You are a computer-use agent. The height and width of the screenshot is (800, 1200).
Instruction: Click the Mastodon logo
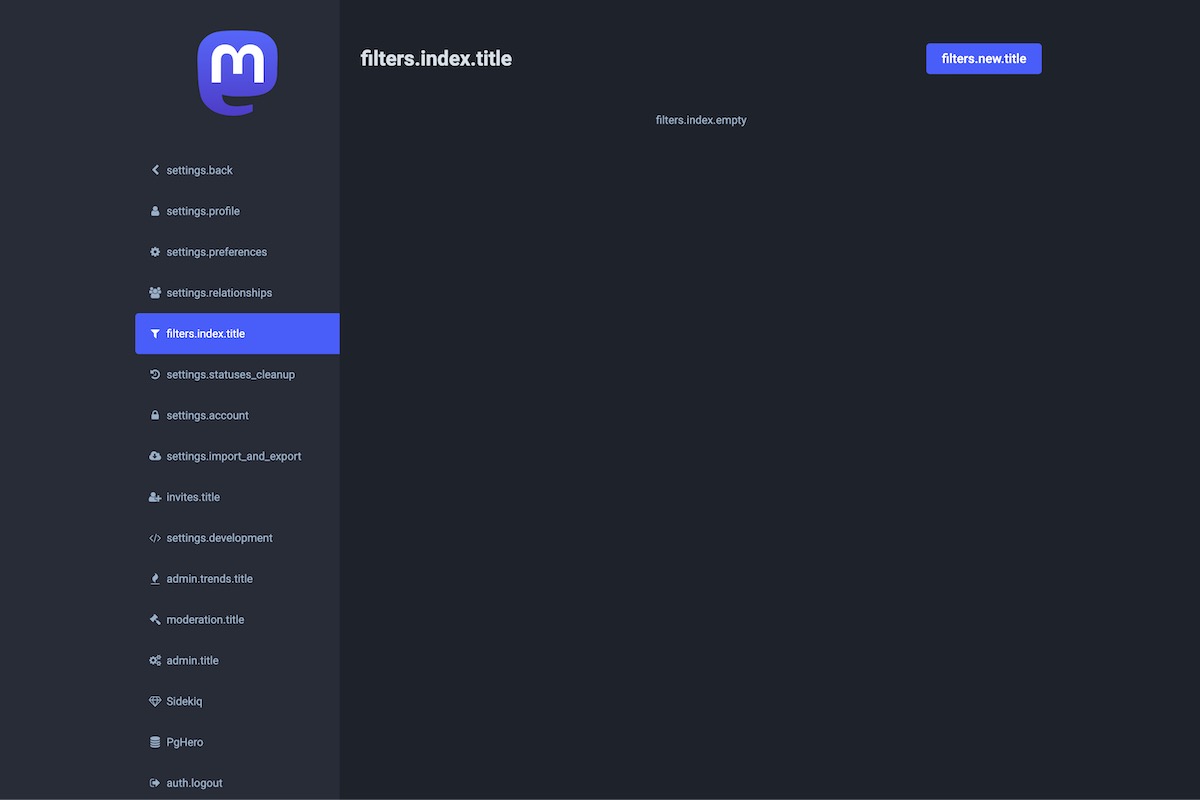pyautogui.click(x=237, y=72)
